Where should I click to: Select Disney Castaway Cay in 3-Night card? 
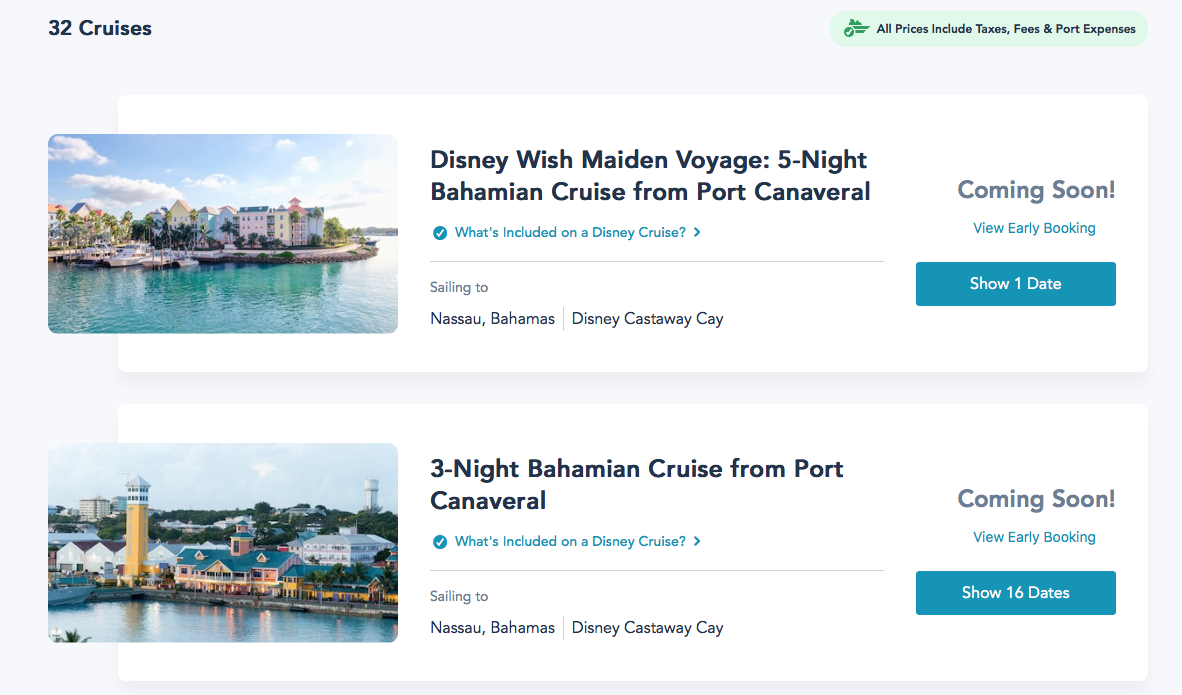point(647,628)
